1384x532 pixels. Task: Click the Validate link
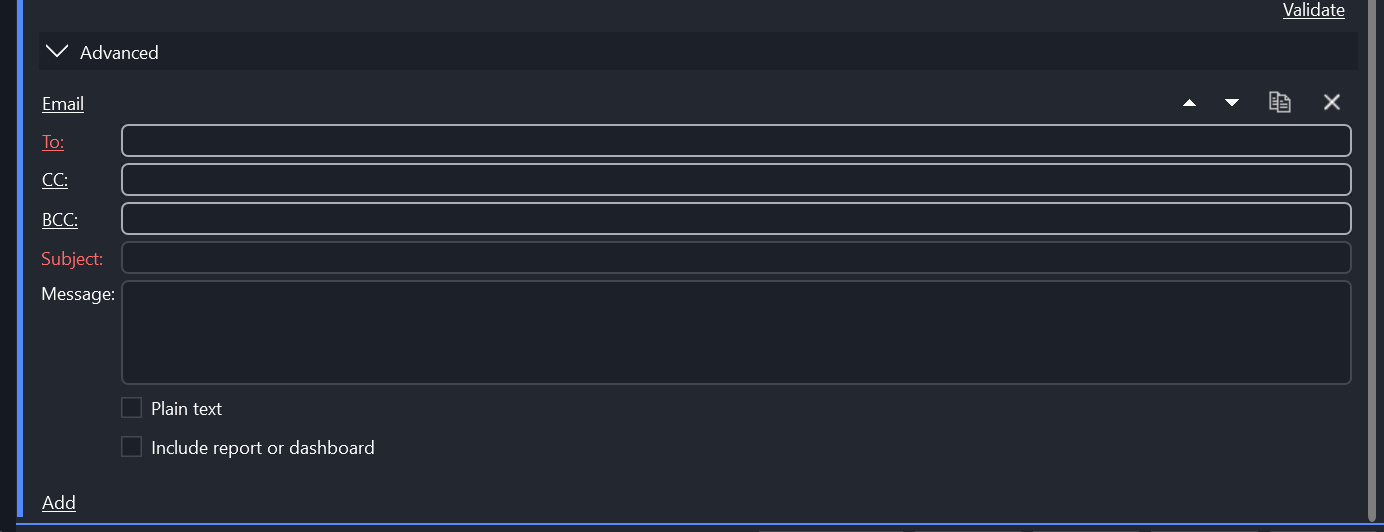click(1313, 10)
